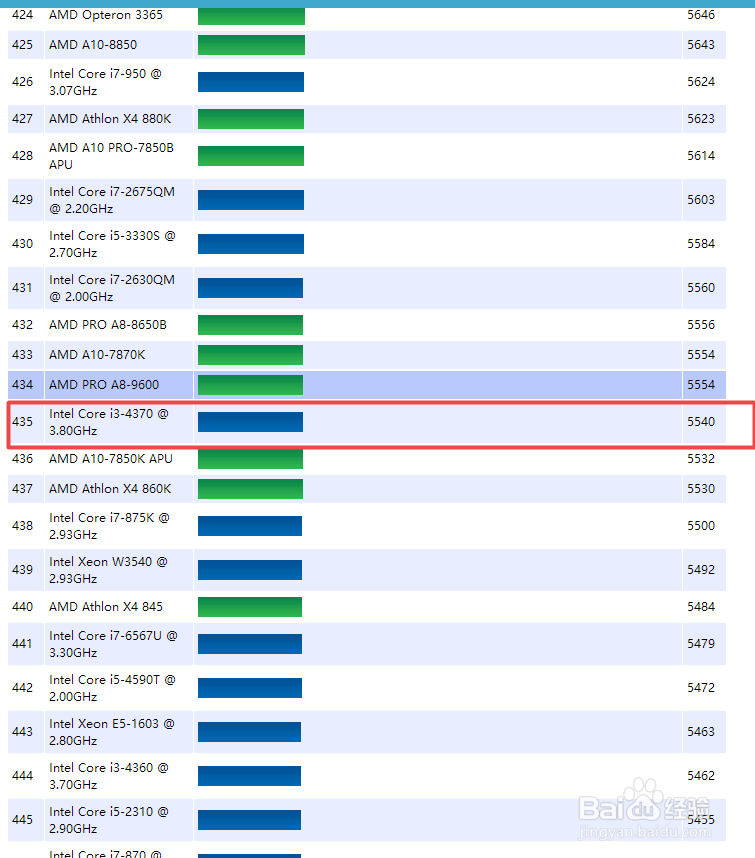Select AMD Athlon X4 860K entry
Image resolution: width=755 pixels, height=858 pixels.
110,489
